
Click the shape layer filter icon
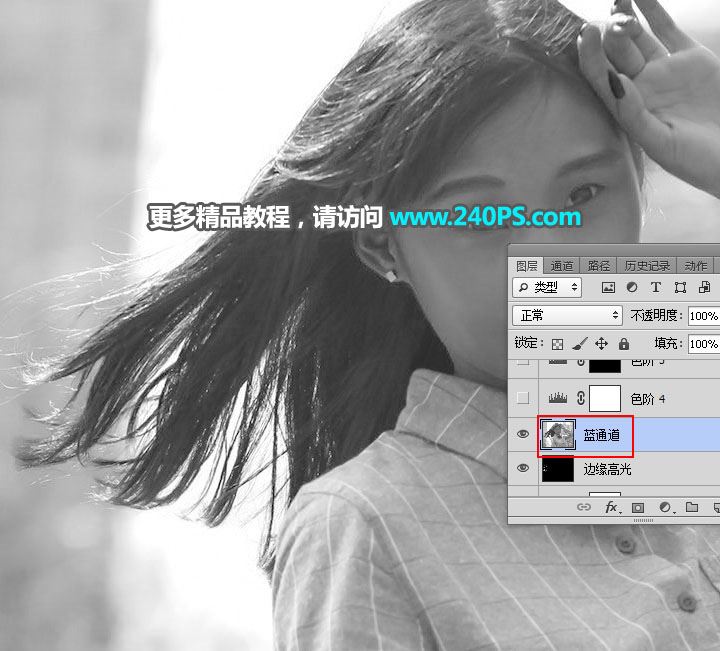(680, 287)
